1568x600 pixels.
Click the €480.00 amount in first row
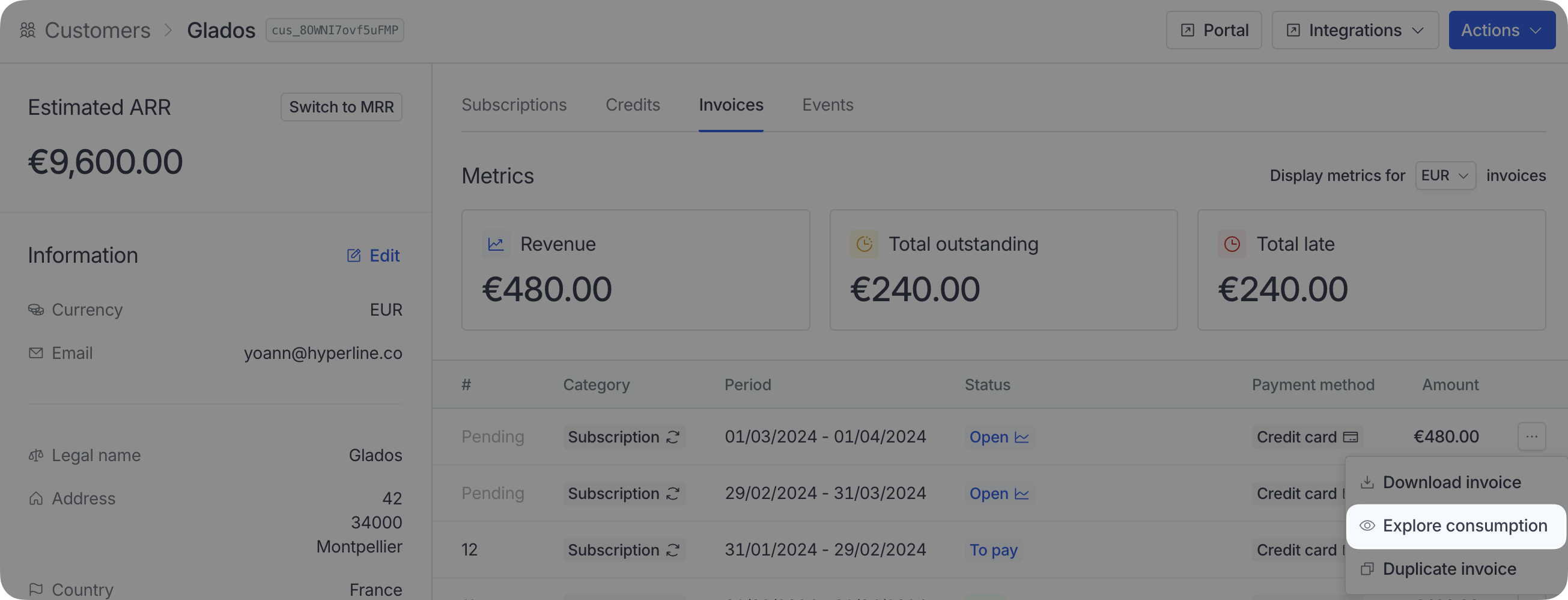click(x=1445, y=436)
